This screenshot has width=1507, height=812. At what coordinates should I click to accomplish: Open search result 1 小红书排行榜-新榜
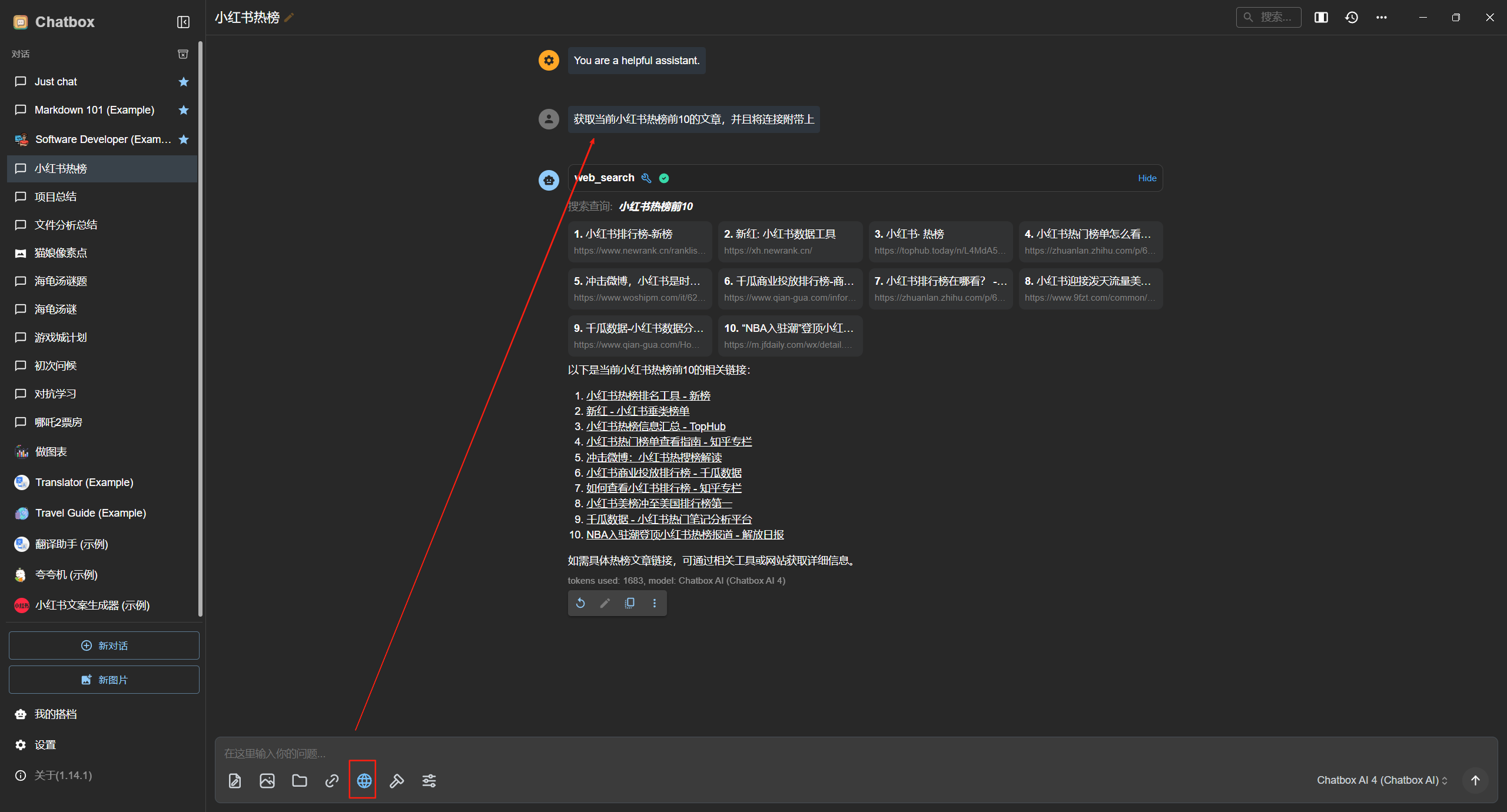point(640,241)
